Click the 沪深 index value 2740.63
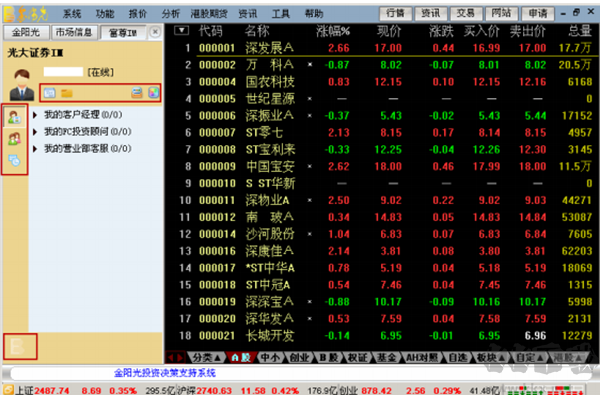Viewport: 600px width, 395px height. click(214, 390)
